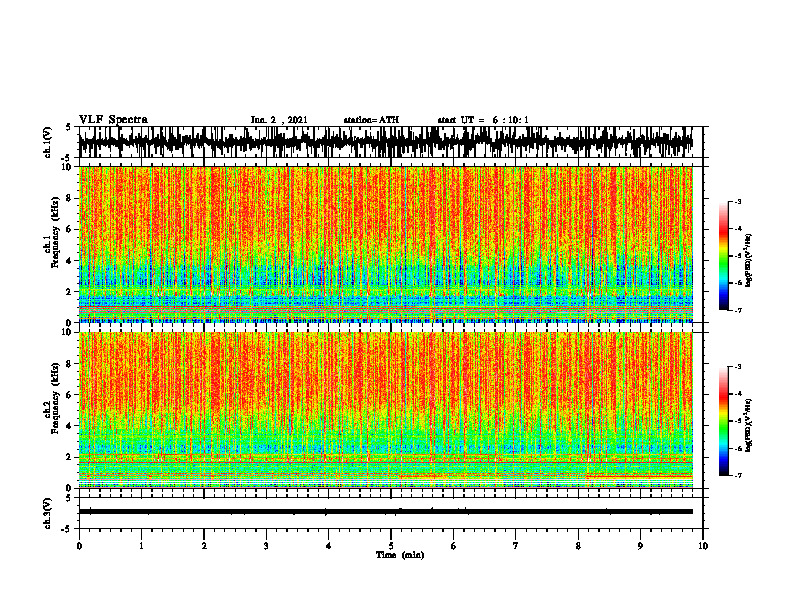
Task: Click the "ch.2 Frequency (kHz)" axis label
Action: click(x=52, y=398)
